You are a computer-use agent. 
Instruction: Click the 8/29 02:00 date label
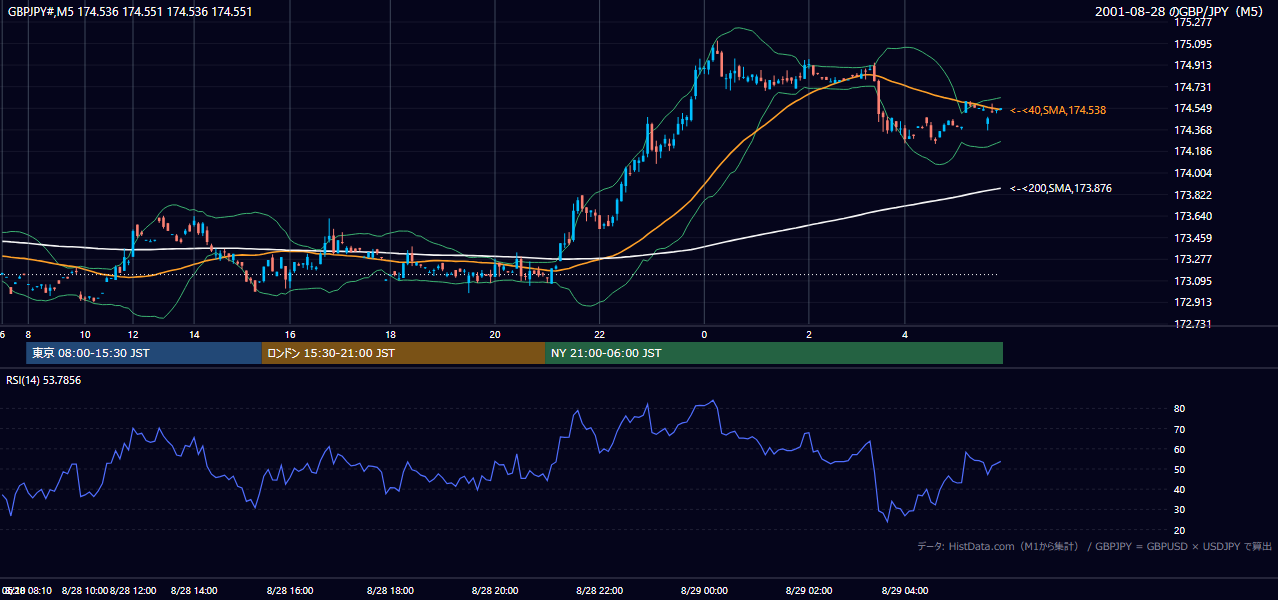(x=809, y=590)
